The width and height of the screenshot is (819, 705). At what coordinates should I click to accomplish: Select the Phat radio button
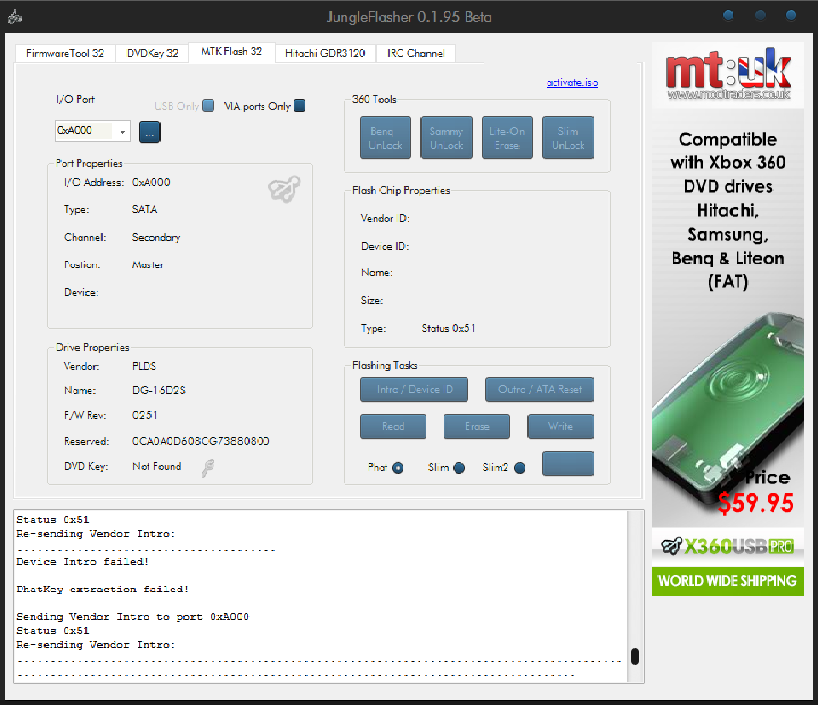coord(398,467)
